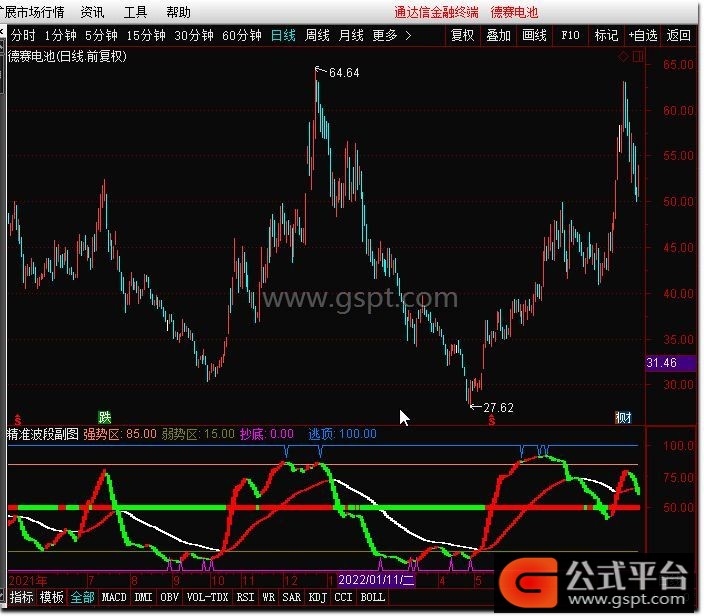
Task: Select the 全部 indicator tab
Action: pos(83,597)
